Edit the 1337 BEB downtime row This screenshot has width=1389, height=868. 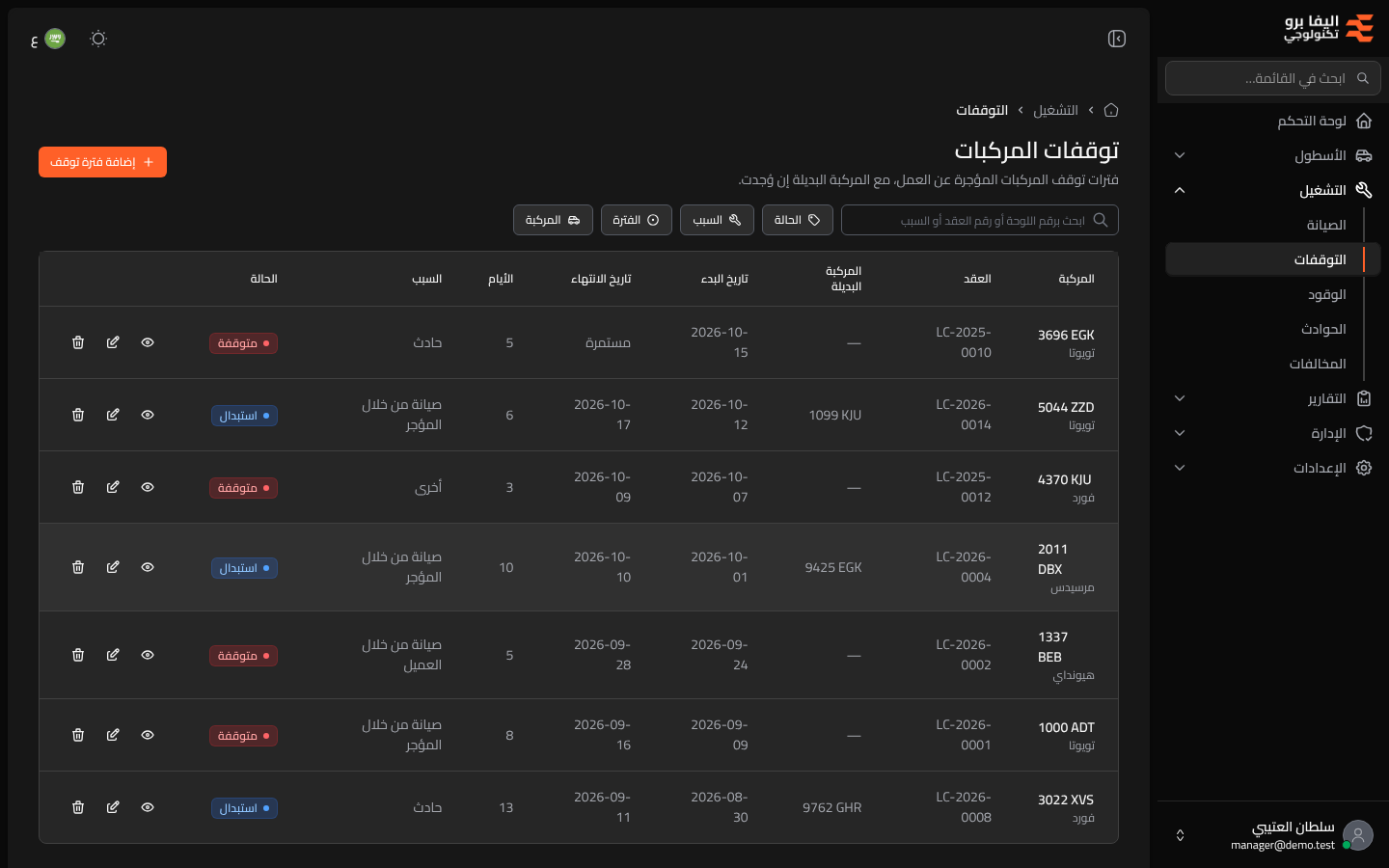coord(113,655)
